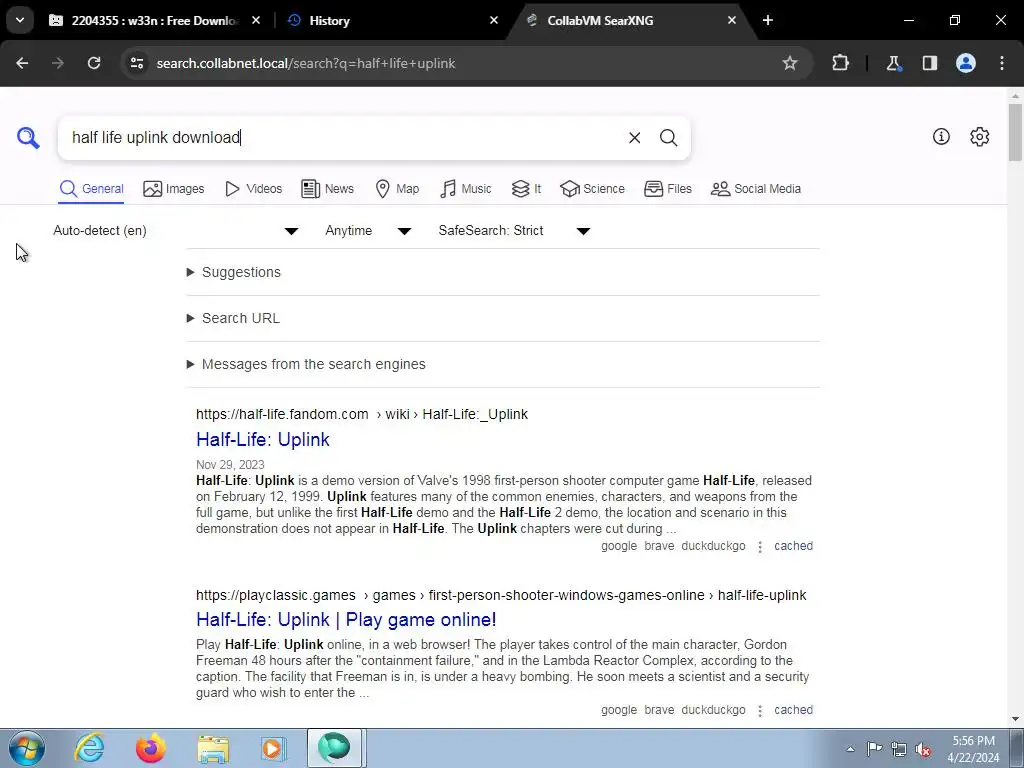1024x768 pixels.
Task: Clear the search query with X
Action: (x=634, y=138)
